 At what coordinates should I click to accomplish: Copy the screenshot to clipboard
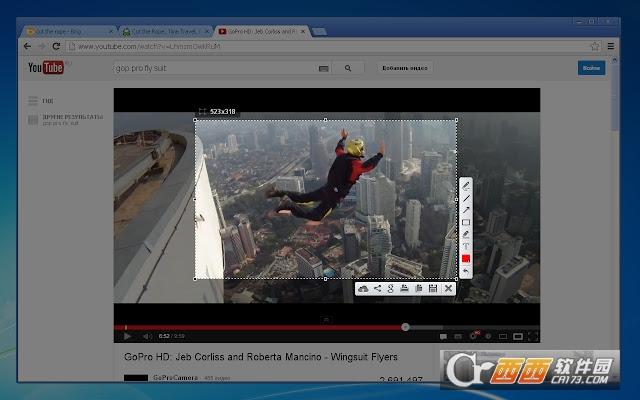click(418, 289)
